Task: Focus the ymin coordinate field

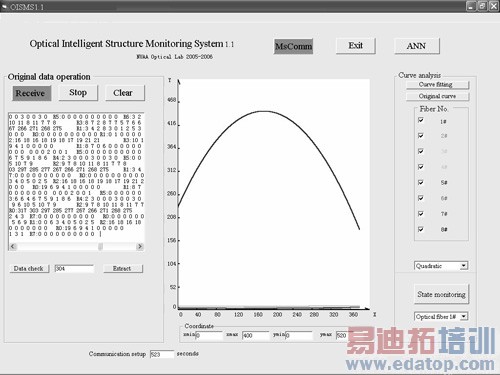Action: click(299, 335)
